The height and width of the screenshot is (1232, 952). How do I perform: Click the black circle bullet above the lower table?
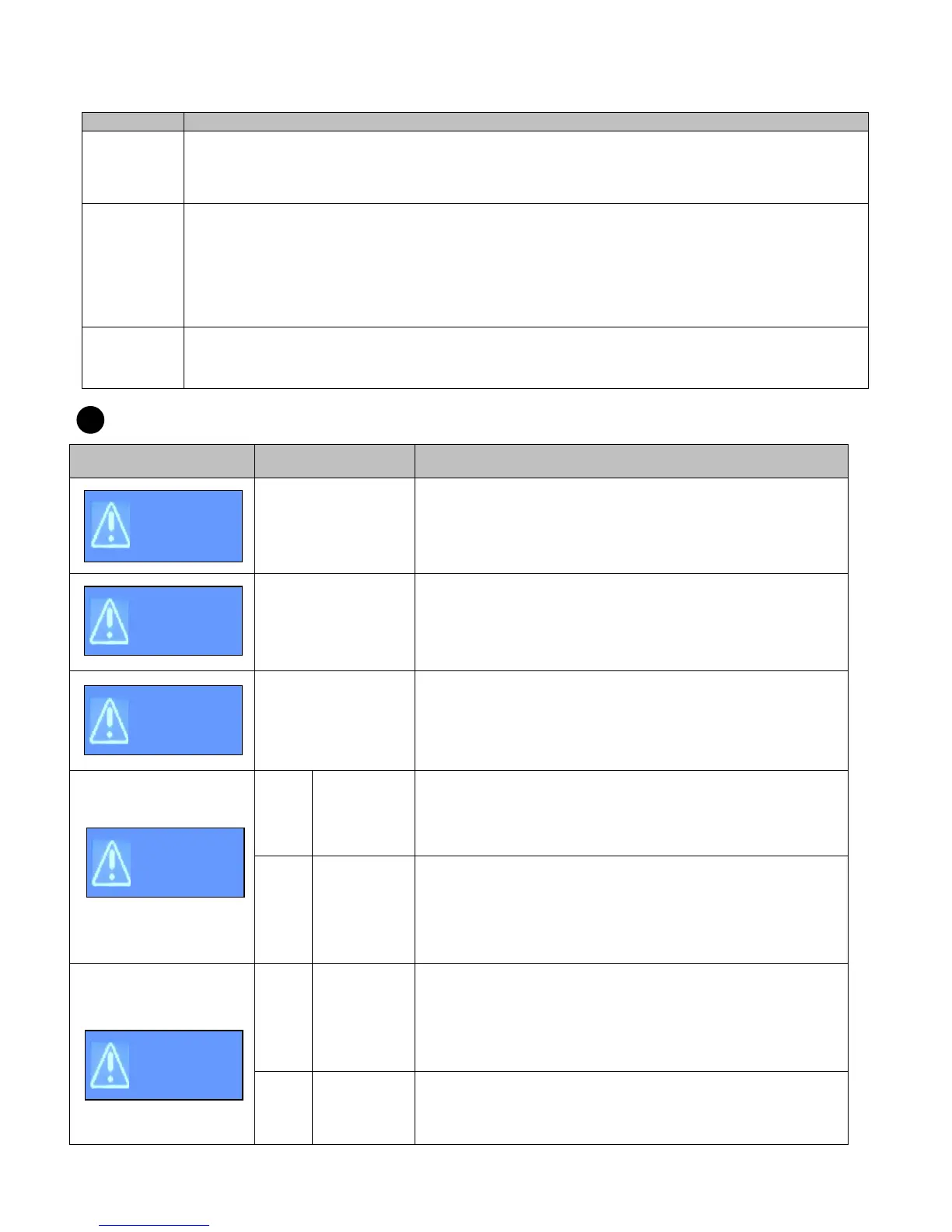point(90,421)
